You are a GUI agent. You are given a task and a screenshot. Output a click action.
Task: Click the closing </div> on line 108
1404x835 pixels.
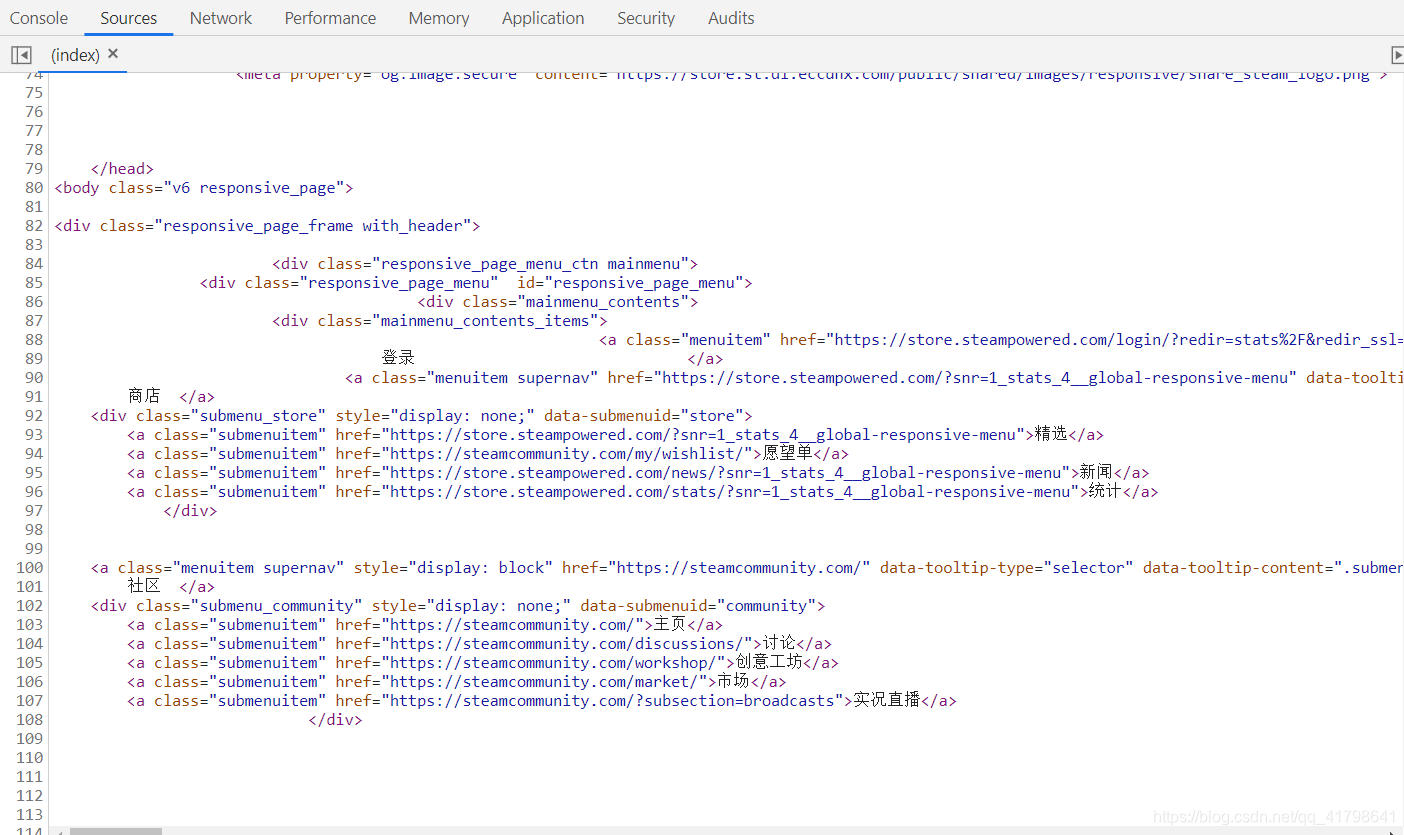(335, 720)
